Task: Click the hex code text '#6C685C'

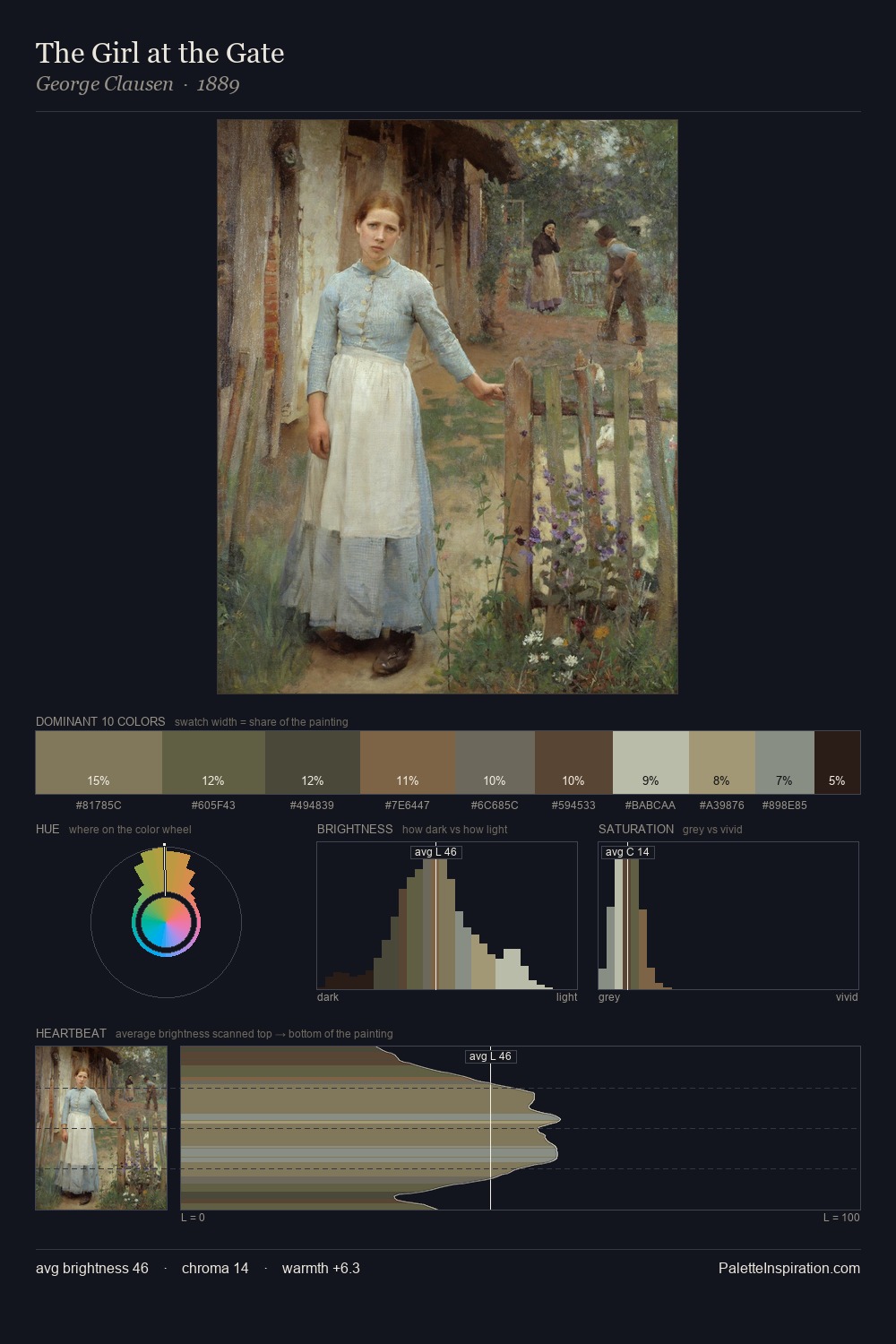Action: (495, 806)
